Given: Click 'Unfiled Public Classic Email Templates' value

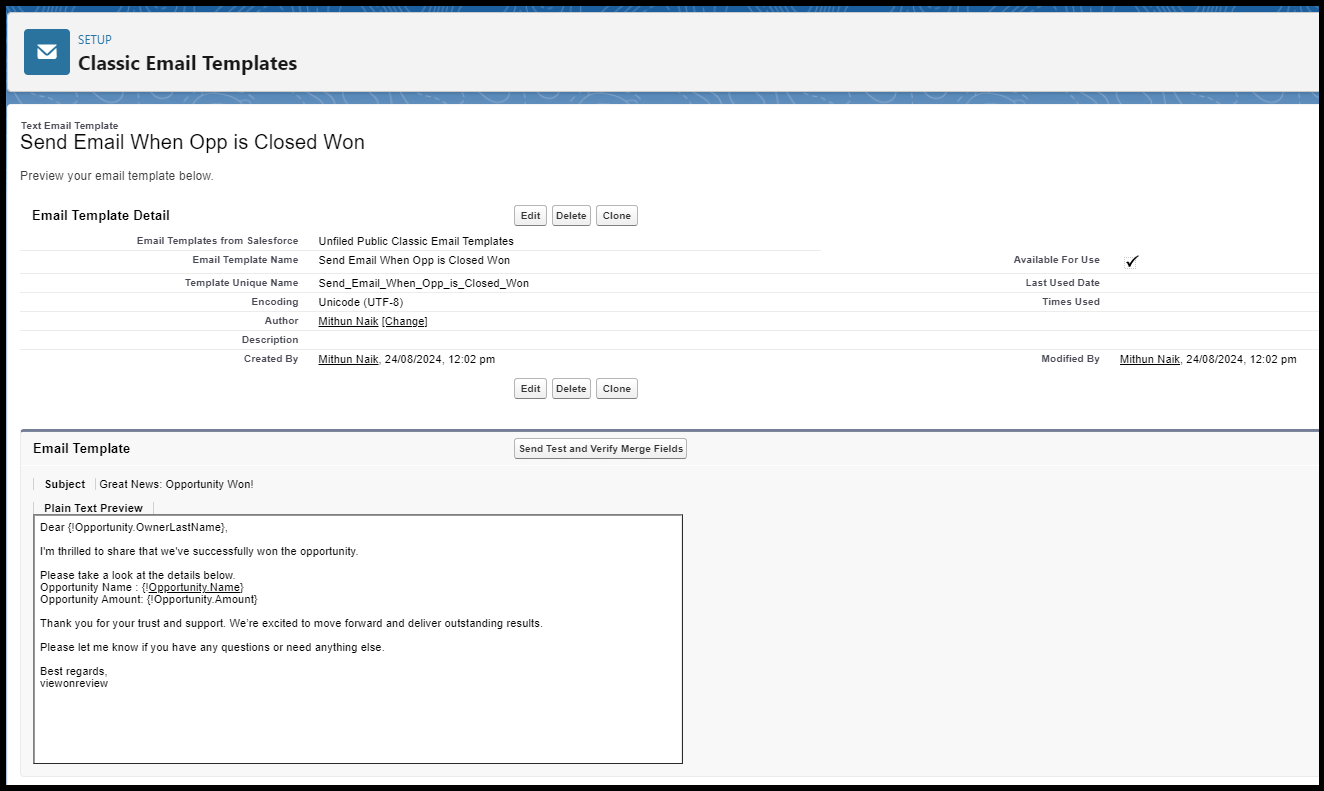Looking at the screenshot, I should (x=416, y=241).
